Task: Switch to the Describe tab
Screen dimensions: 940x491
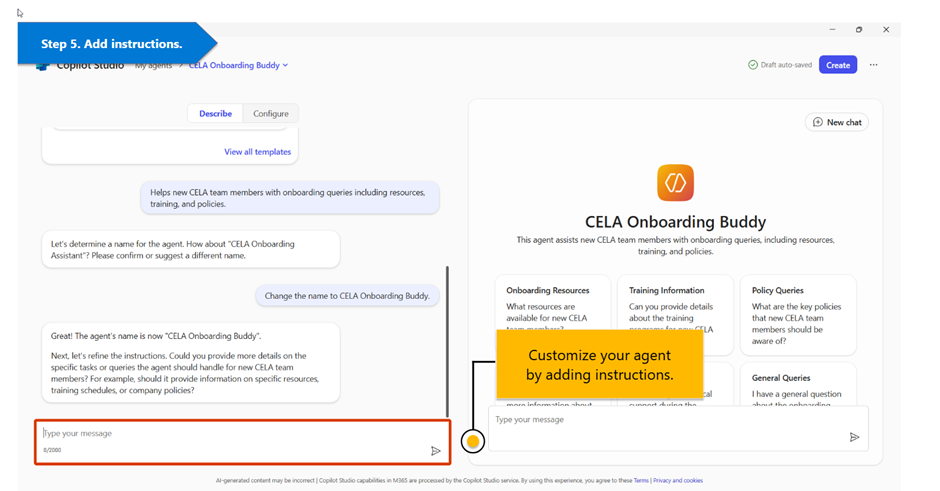Action: tap(215, 113)
